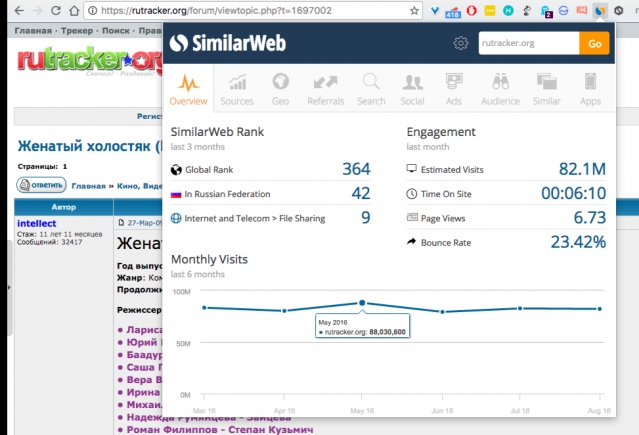Open the topic title Женатый холостяк
Screen dimensions: 639x435
coord(90,146)
